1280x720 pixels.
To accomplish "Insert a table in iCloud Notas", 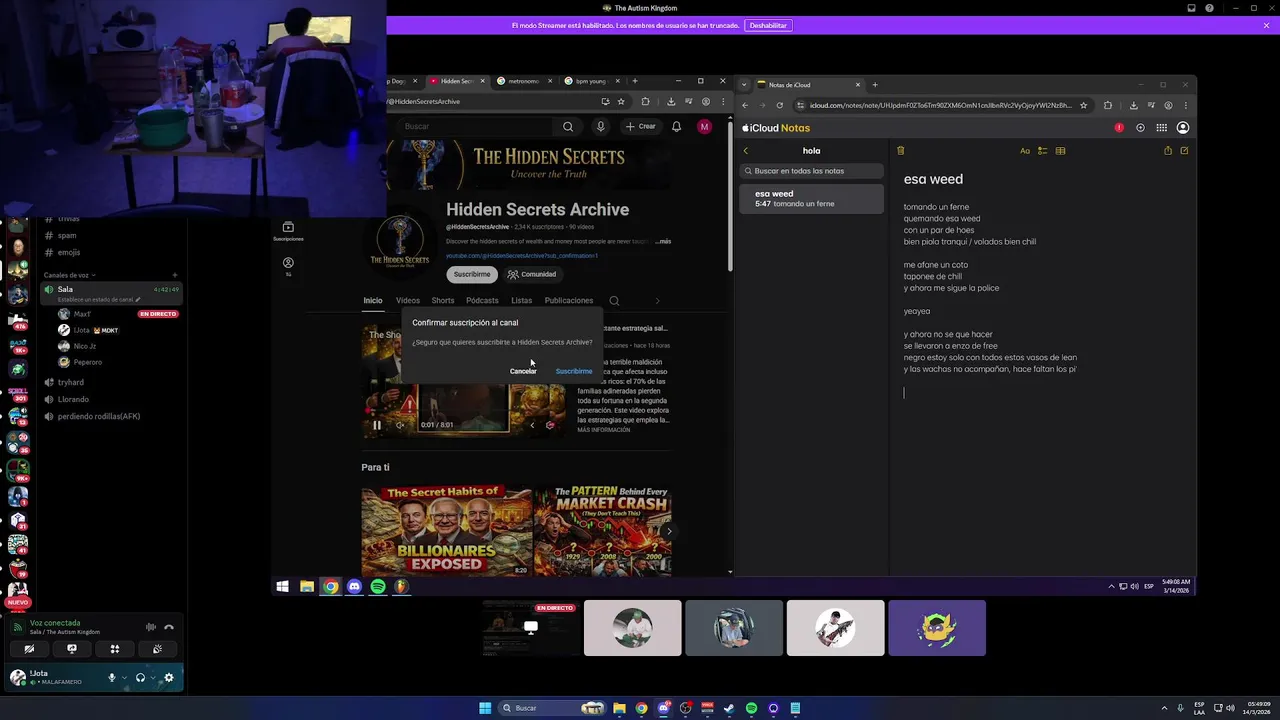I will click(x=1060, y=151).
